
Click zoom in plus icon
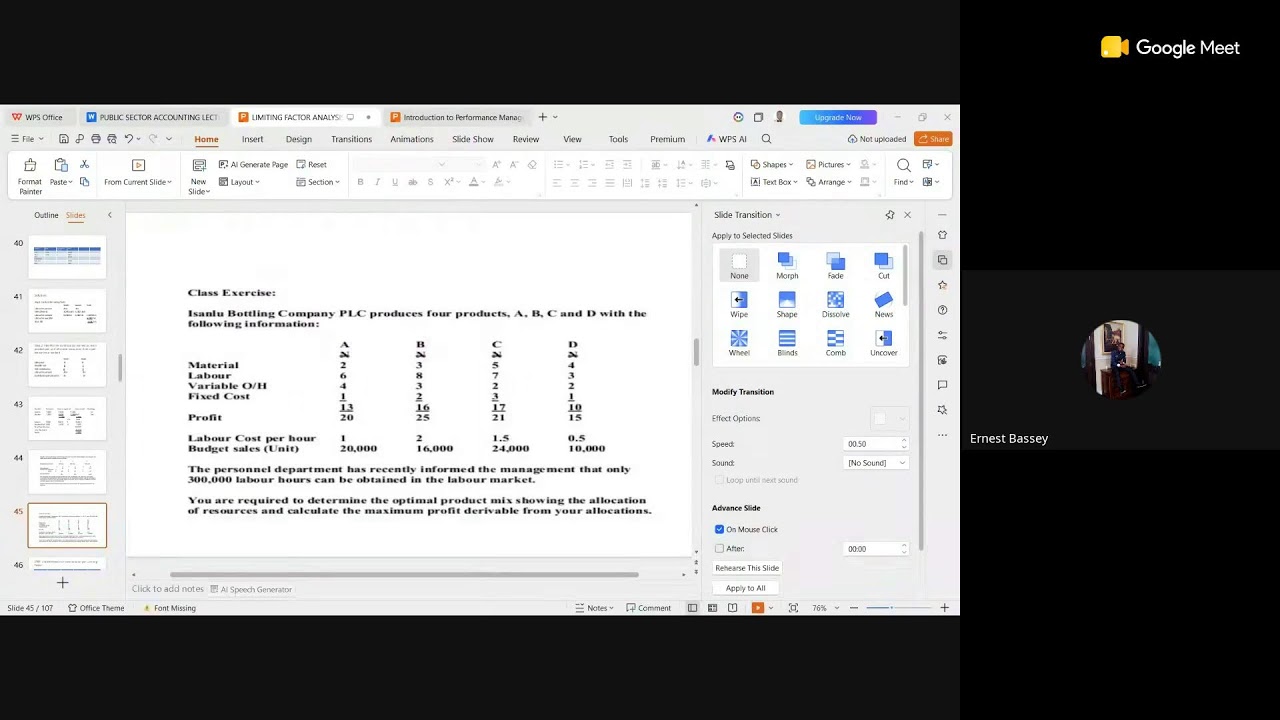(x=944, y=608)
